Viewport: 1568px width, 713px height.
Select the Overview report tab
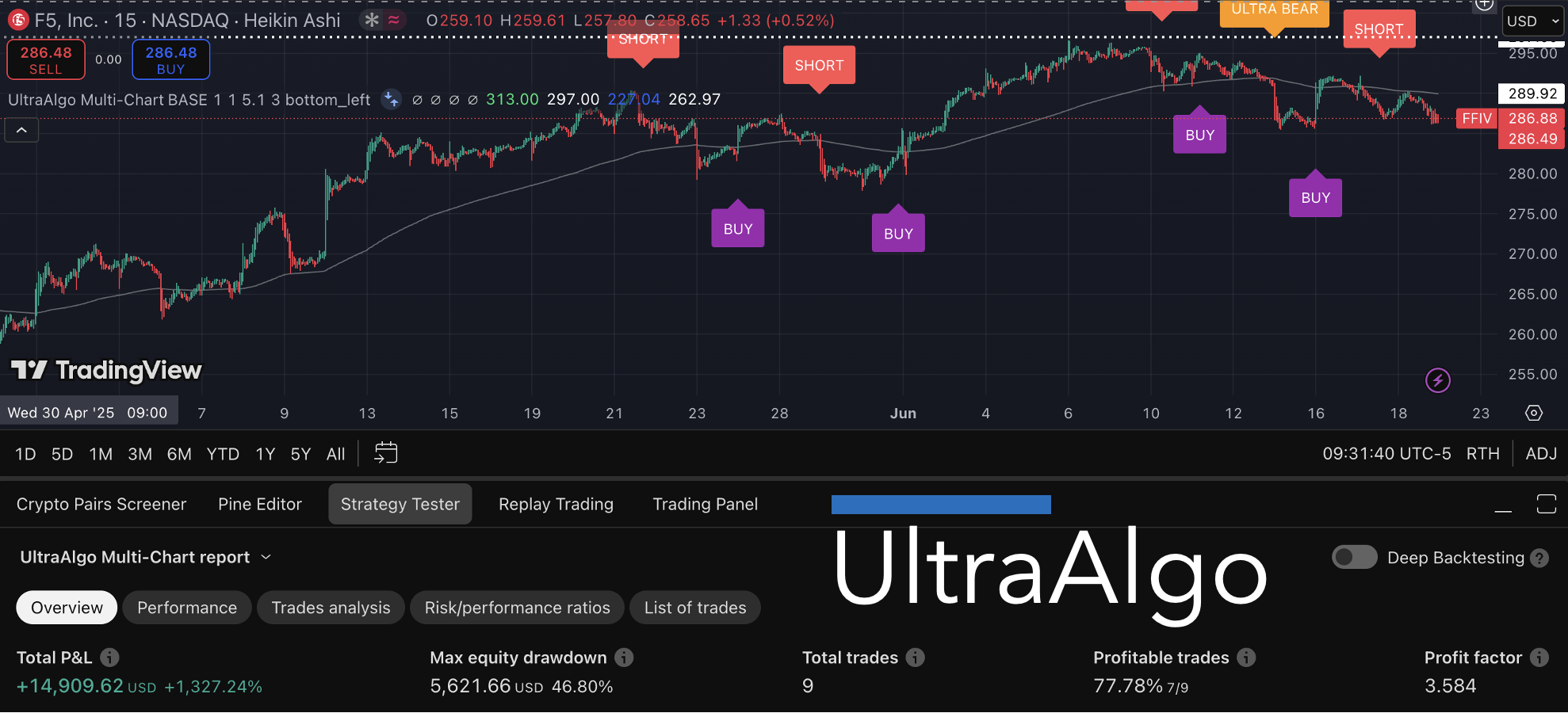click(67, 608)
